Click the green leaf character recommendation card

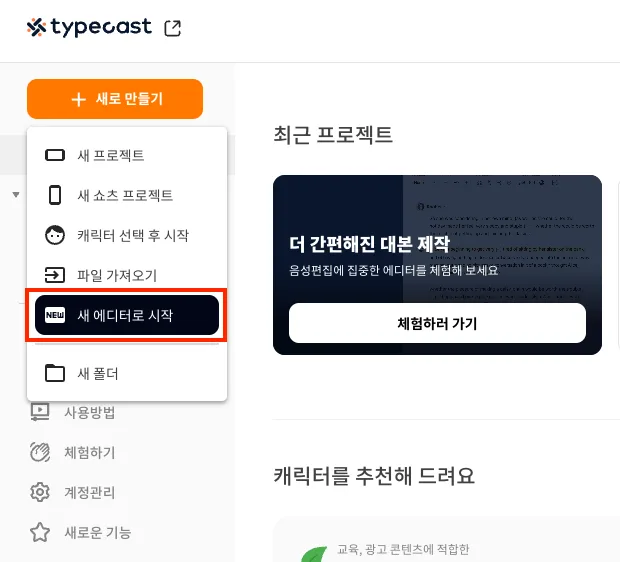(447, 540)
